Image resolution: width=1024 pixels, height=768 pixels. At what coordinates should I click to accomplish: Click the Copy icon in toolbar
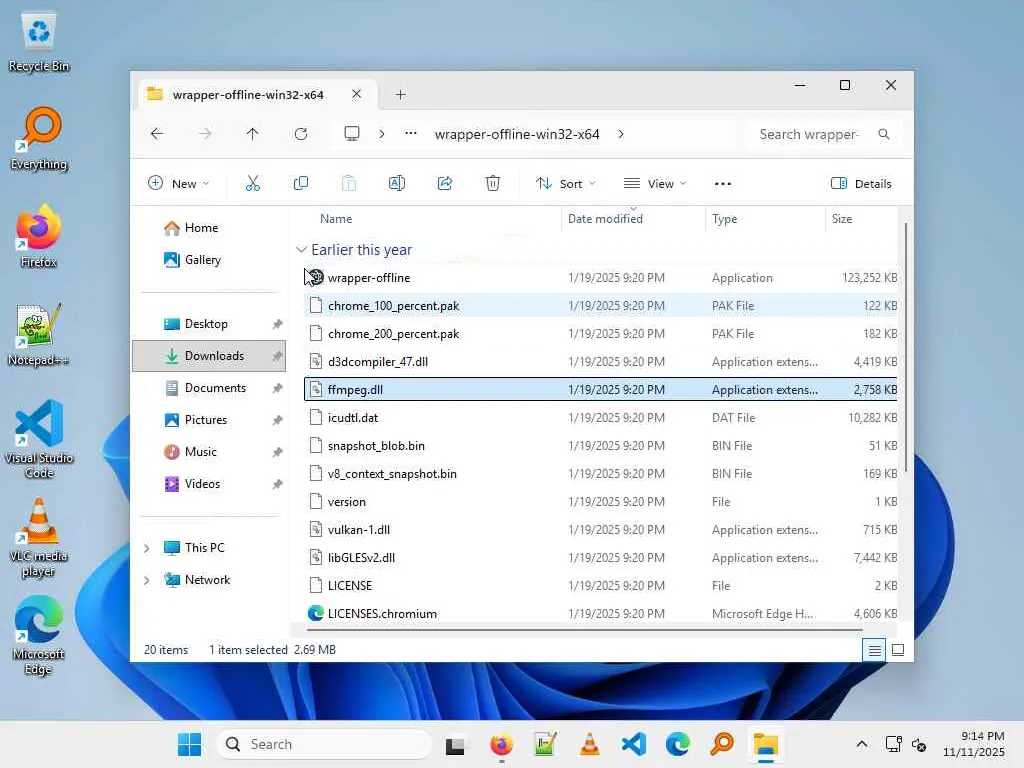point(301,184)
